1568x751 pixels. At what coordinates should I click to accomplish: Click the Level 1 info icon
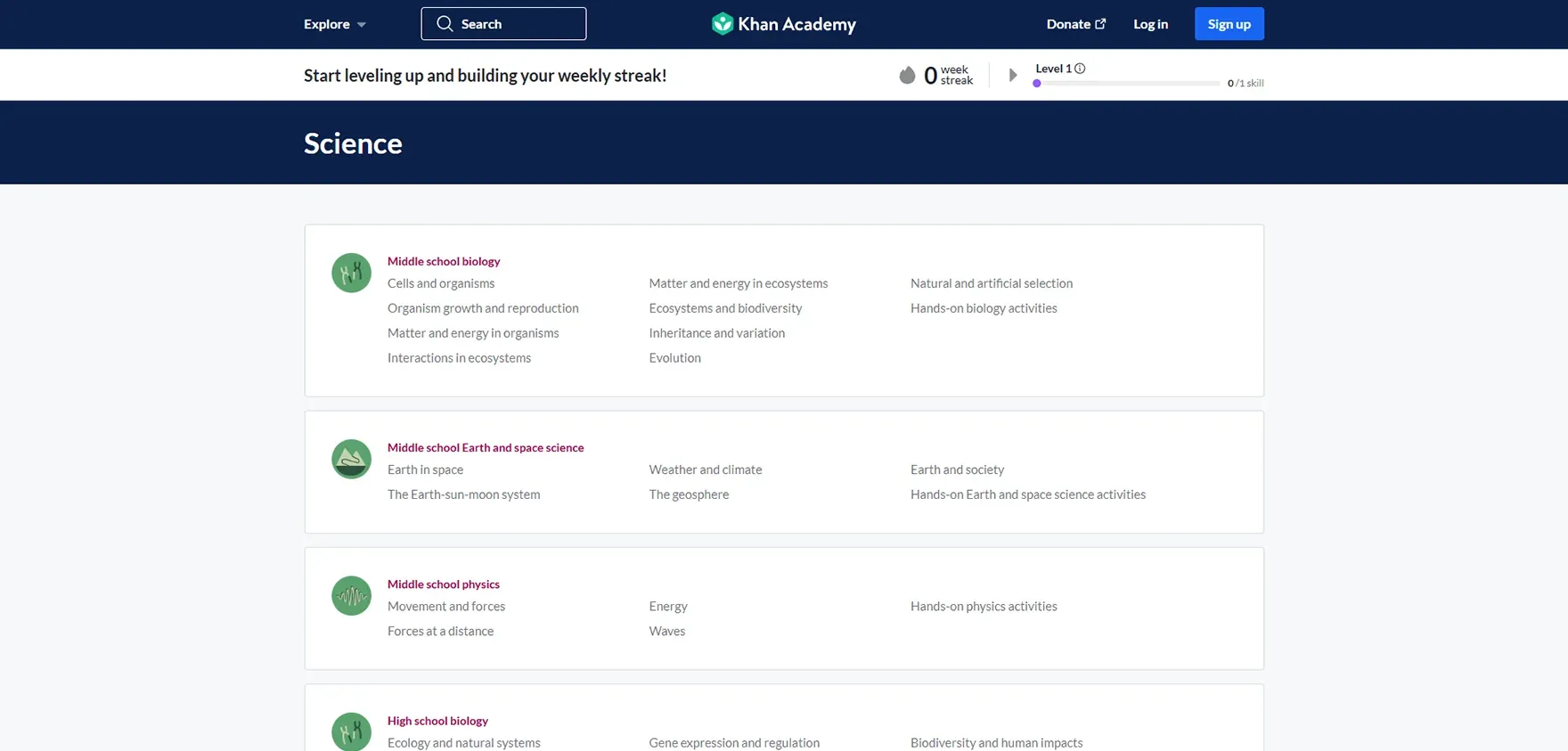(1080, 69)
